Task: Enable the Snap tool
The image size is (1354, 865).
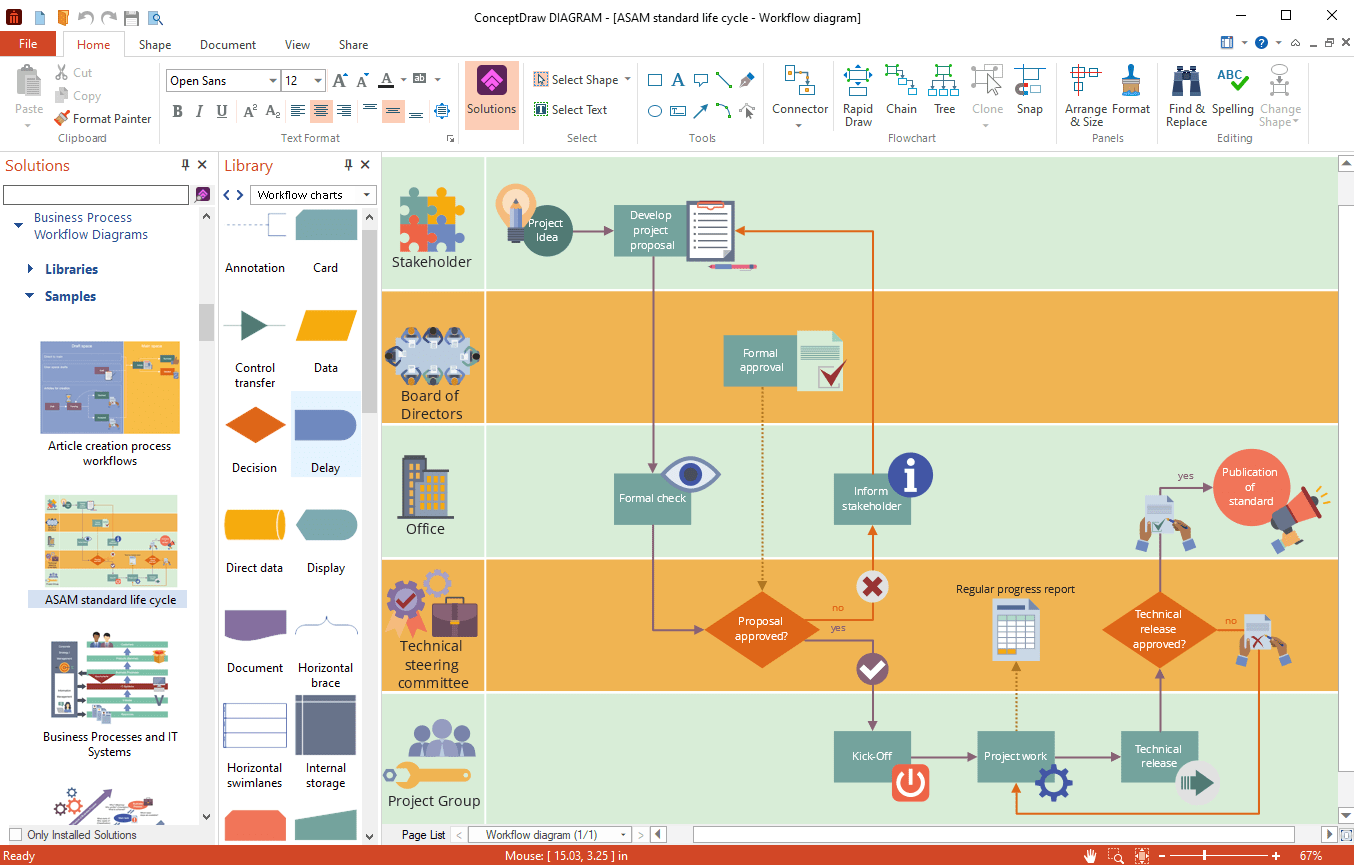Action: pos(1030,94)
